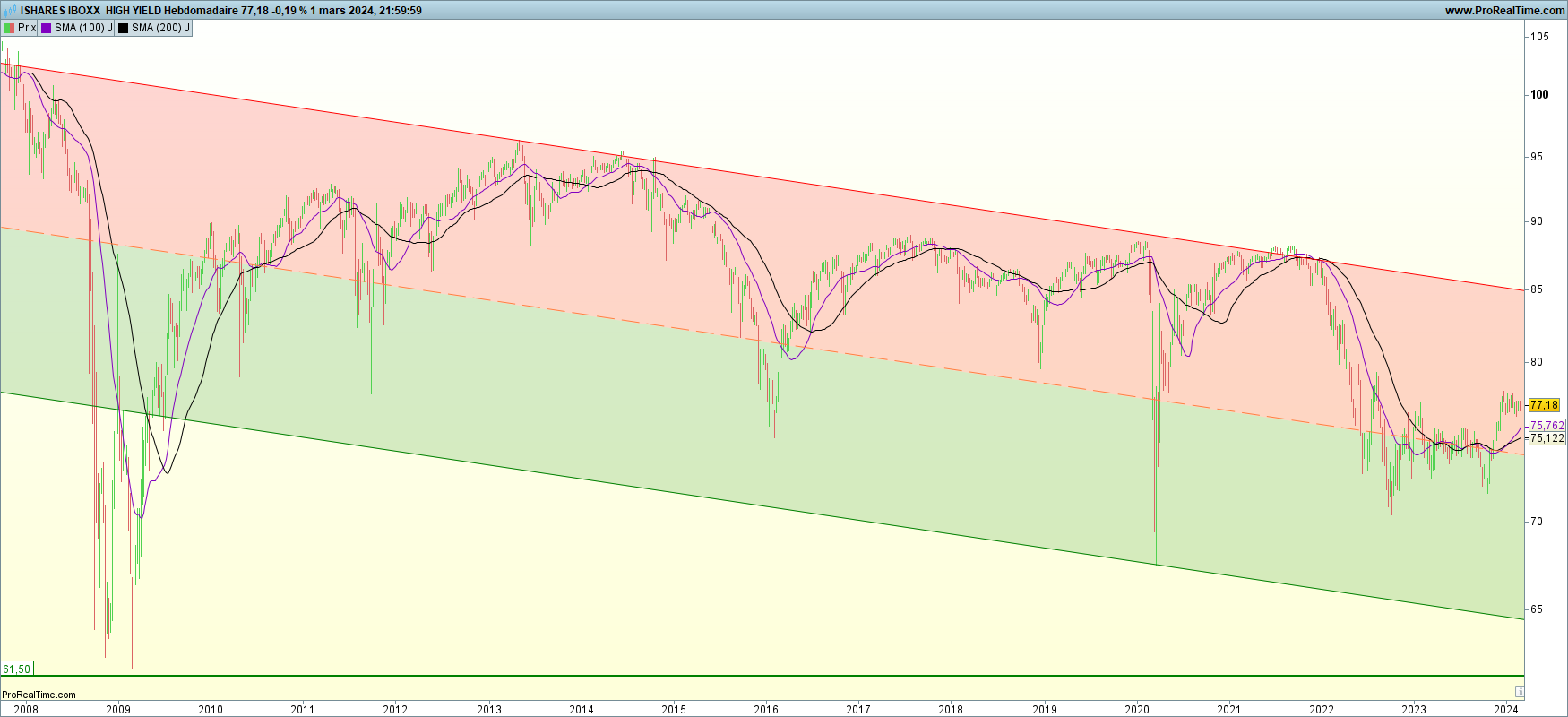Click the green-red Prix color swatch

pos(9,28)
